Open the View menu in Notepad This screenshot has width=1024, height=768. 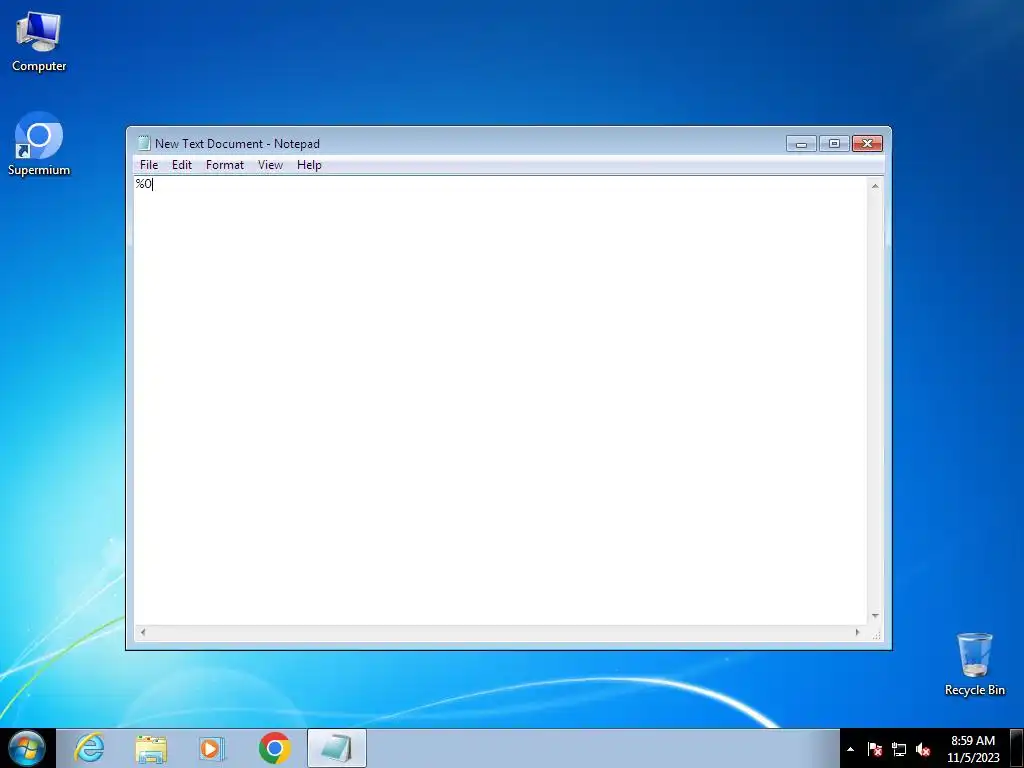(270, 165)
